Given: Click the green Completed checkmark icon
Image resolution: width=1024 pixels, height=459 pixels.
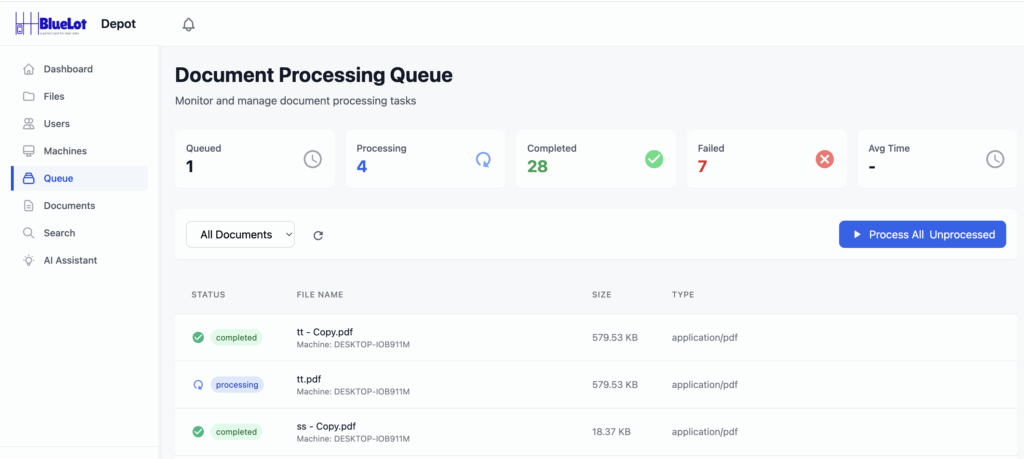Looking at the screenshot, I should coord(654,159).
